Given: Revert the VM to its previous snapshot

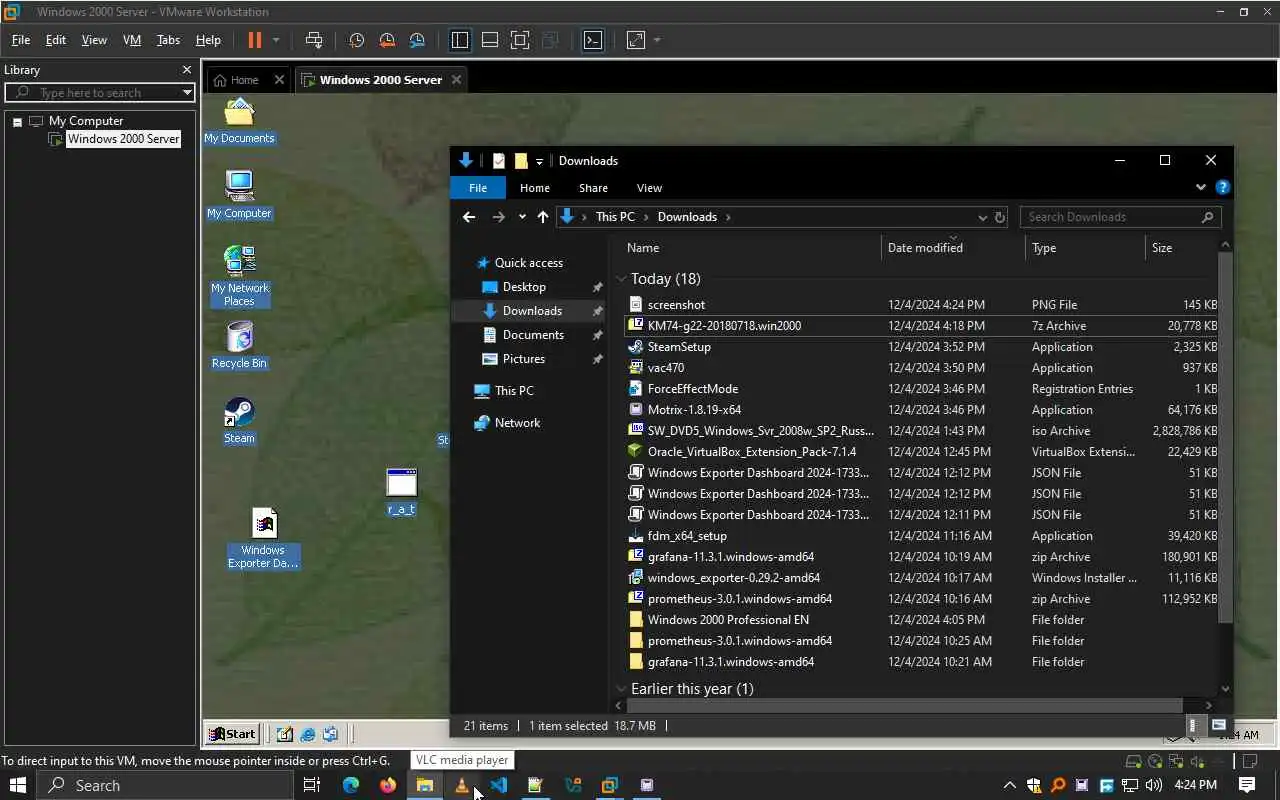Looking at the screenshot, I should coord(387,40).
